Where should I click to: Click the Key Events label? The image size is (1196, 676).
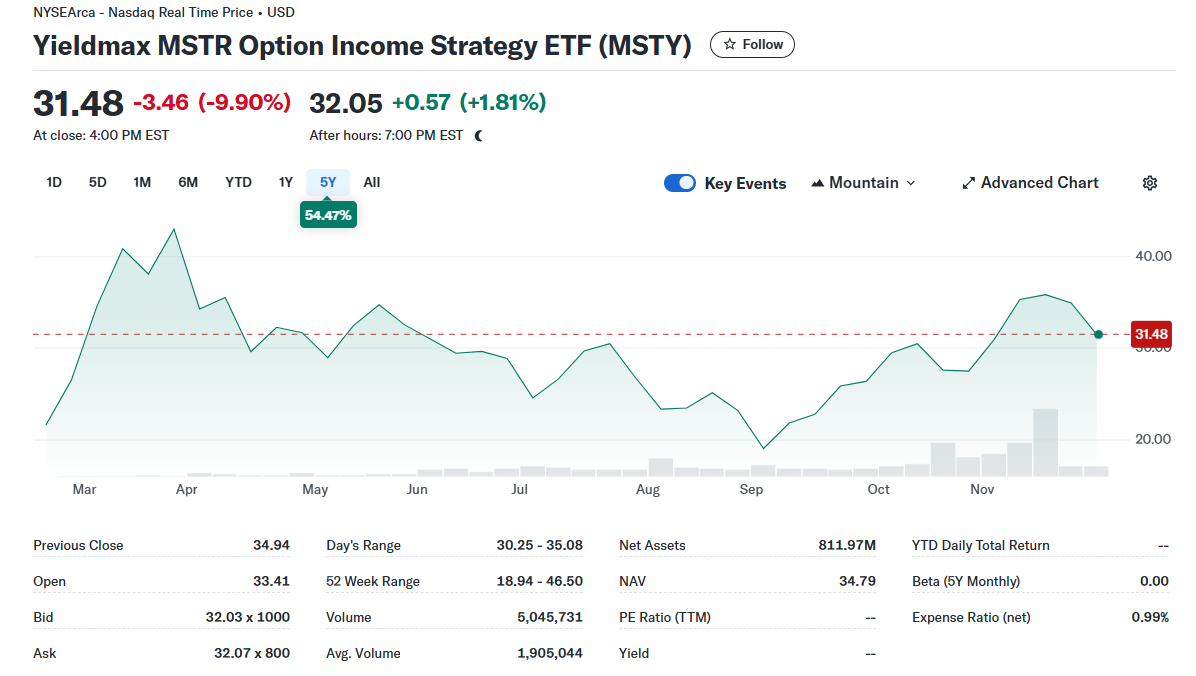coord(745,184)
